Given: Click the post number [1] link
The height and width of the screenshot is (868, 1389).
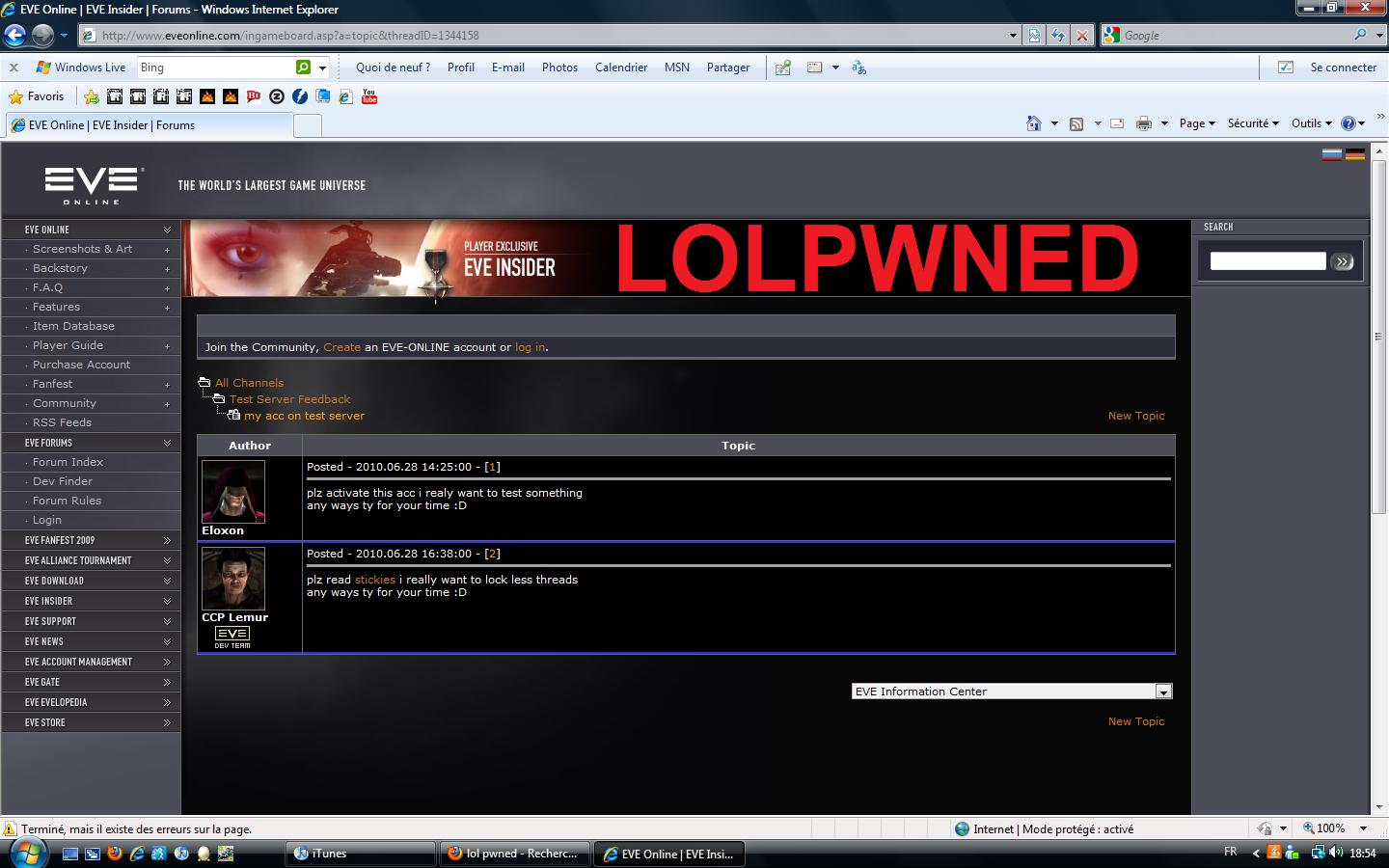Looking at the screenshot, I should pyautogui.click(x=492, y=467).
